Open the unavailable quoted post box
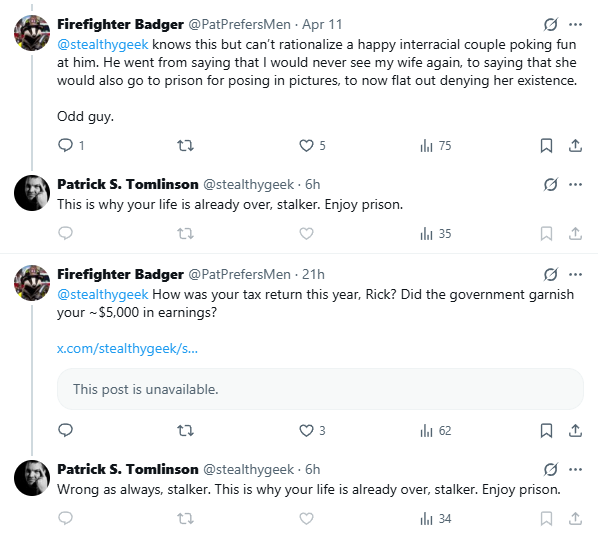This screenshot has width=598, height=538. click(x=320, y=389)
